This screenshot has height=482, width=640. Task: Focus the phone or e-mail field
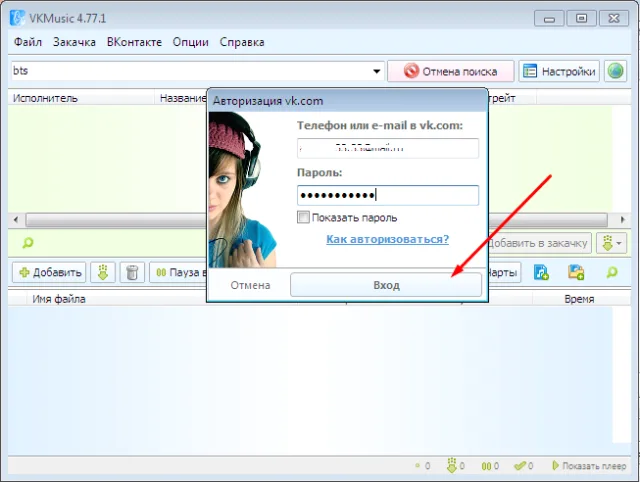[x=388, y=148]
